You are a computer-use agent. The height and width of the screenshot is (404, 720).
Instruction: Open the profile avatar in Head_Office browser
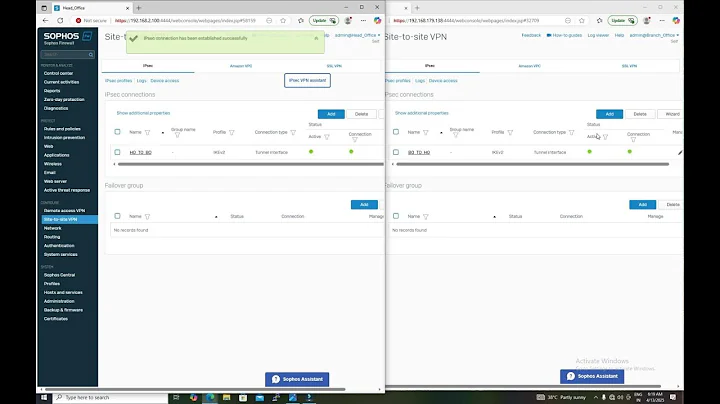point(348,21)
